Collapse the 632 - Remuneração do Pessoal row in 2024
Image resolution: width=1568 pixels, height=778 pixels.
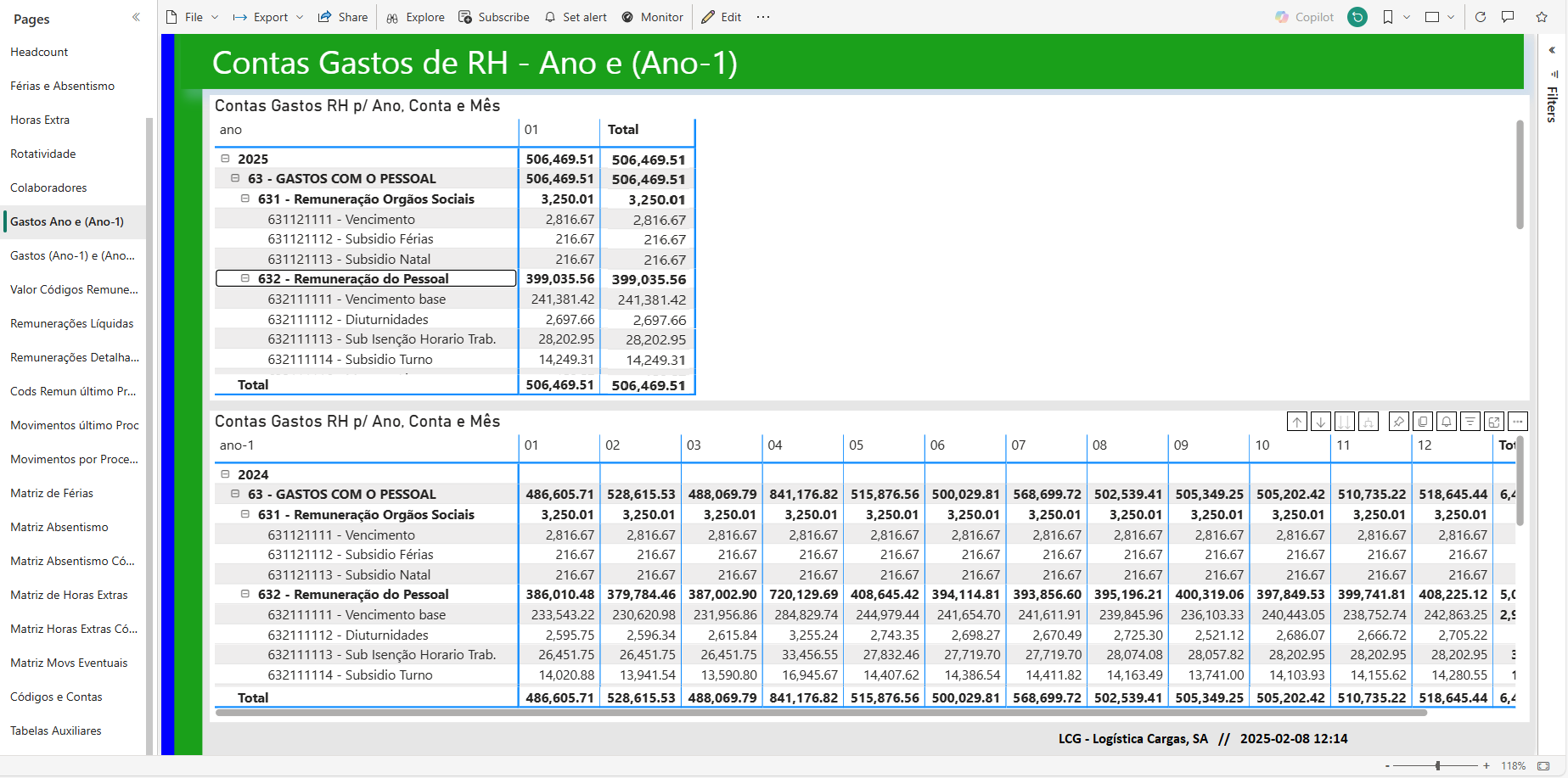coord(245,594)
